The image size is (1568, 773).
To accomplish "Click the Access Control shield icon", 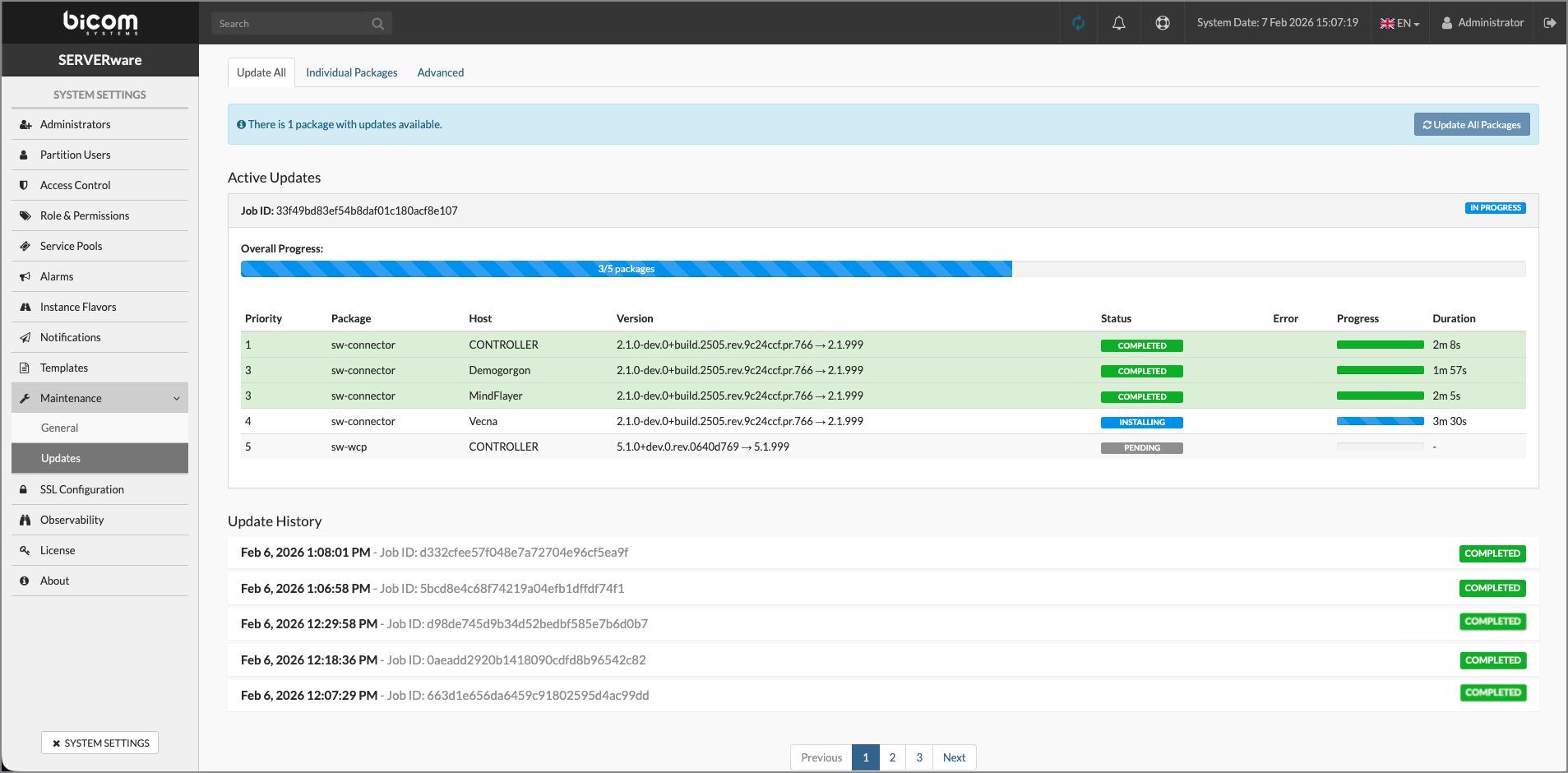I will (x=24, y=186).
